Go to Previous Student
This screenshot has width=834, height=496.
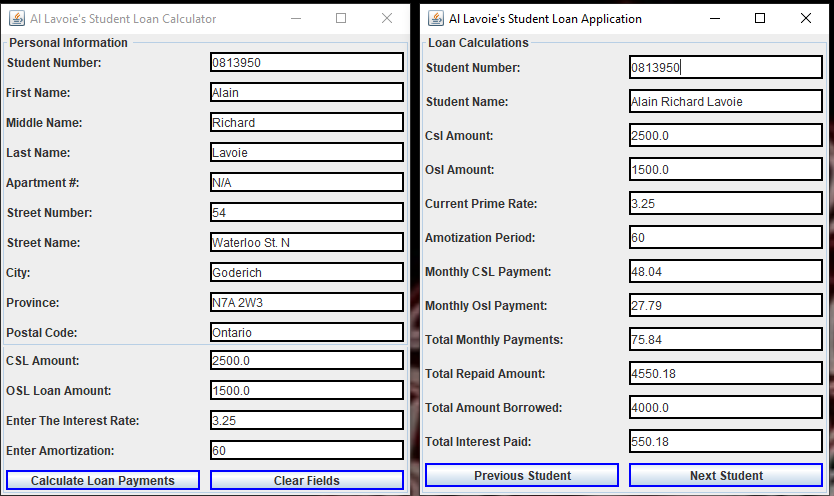click(x=522, y=475)
